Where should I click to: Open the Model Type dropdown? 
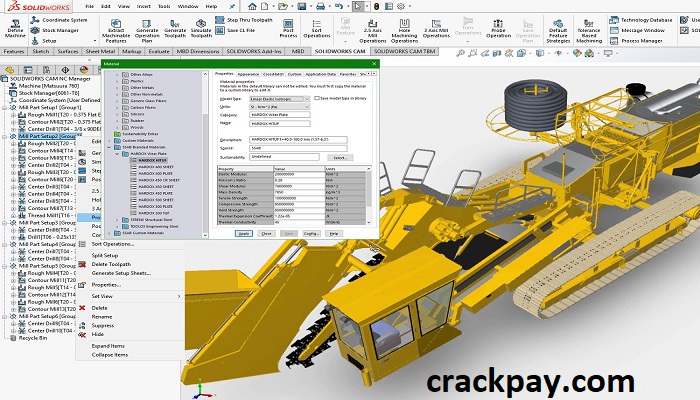pyautogui.click(x=279, y=99)
